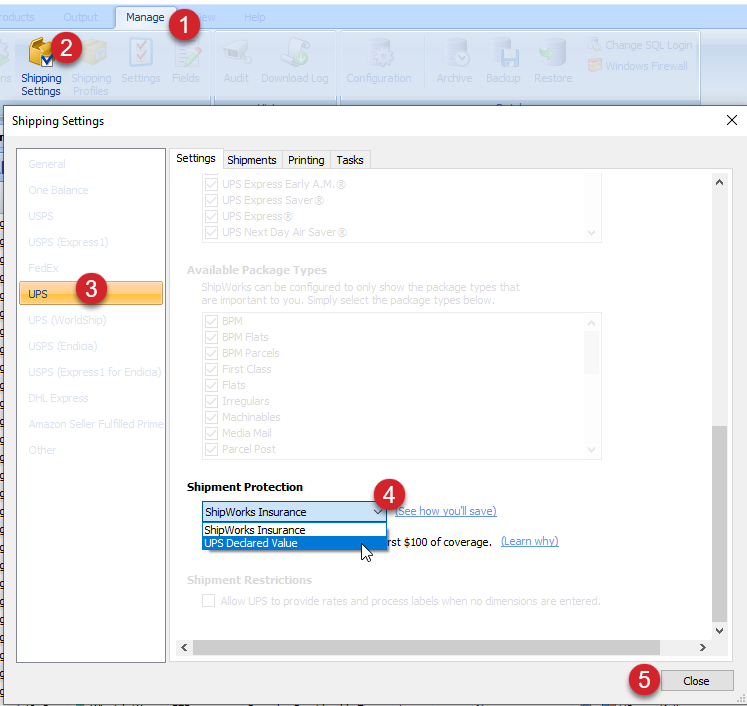
Task: Toggle the Flats package type checkbox
Action: (212, 385)
